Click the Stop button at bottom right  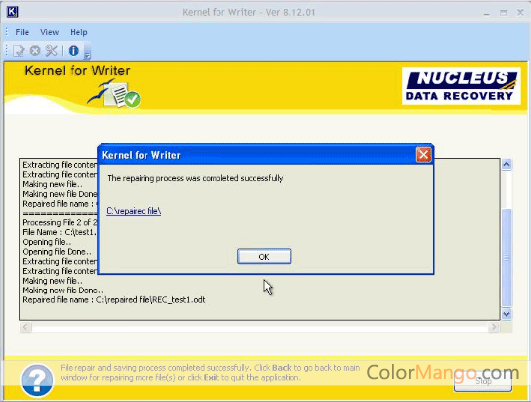click(x=483, y=382)
